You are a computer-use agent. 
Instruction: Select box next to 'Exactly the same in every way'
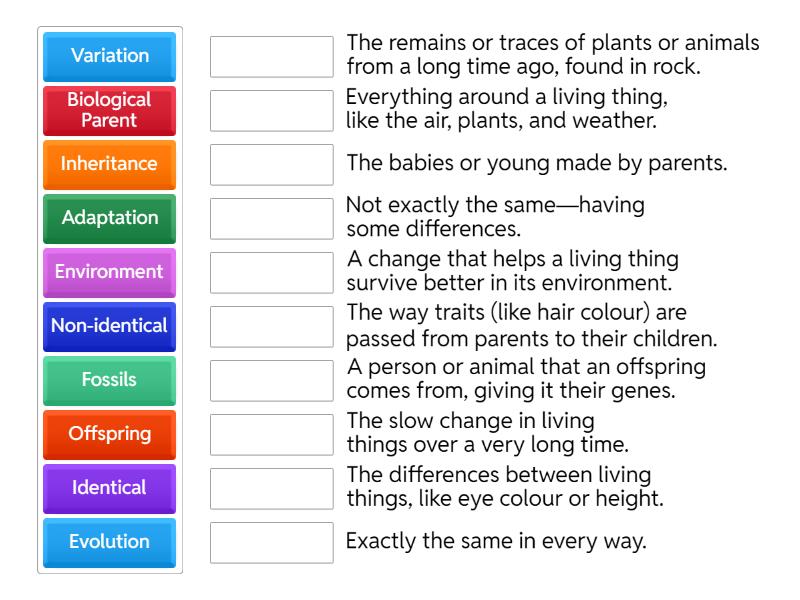(272, 543)
